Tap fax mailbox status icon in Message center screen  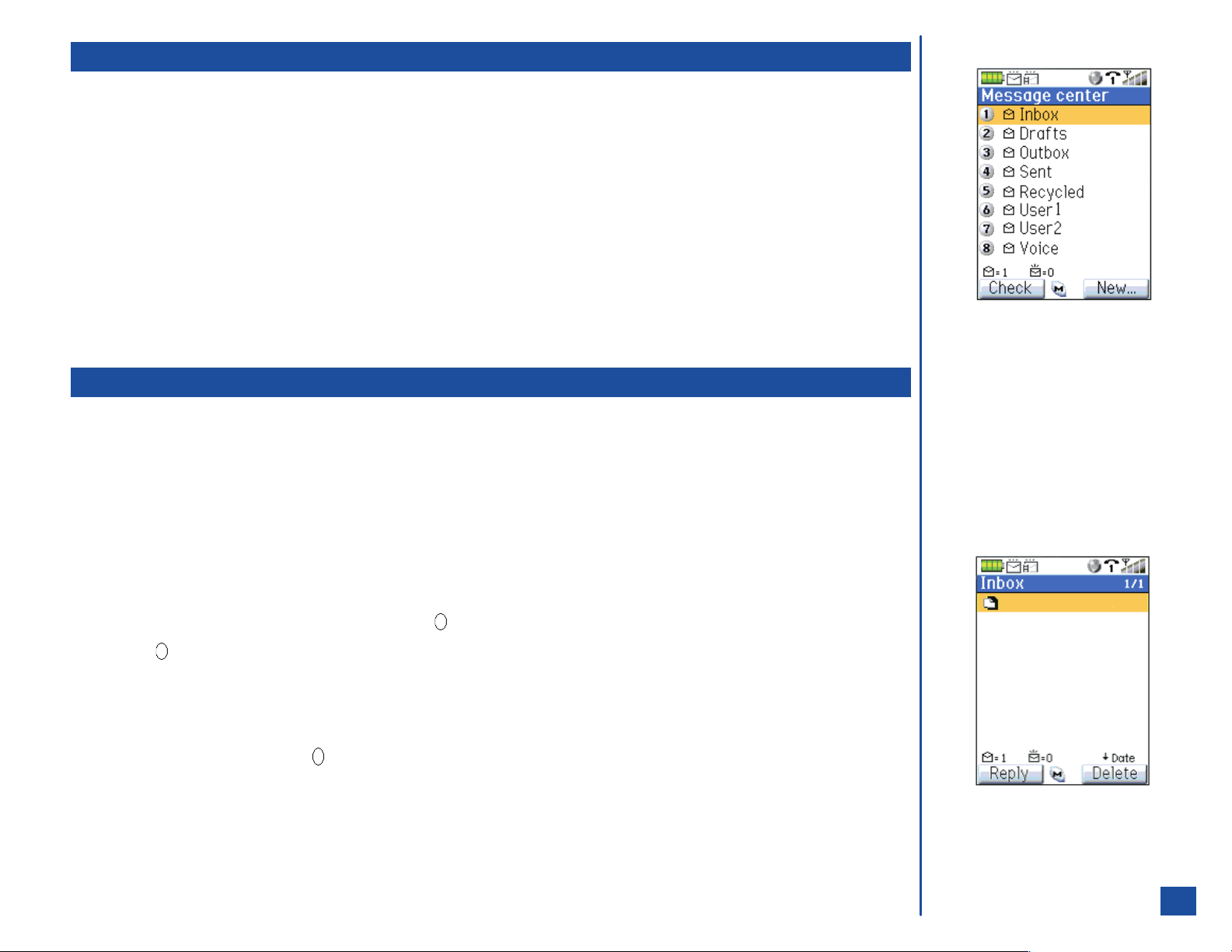point(1031,78)
